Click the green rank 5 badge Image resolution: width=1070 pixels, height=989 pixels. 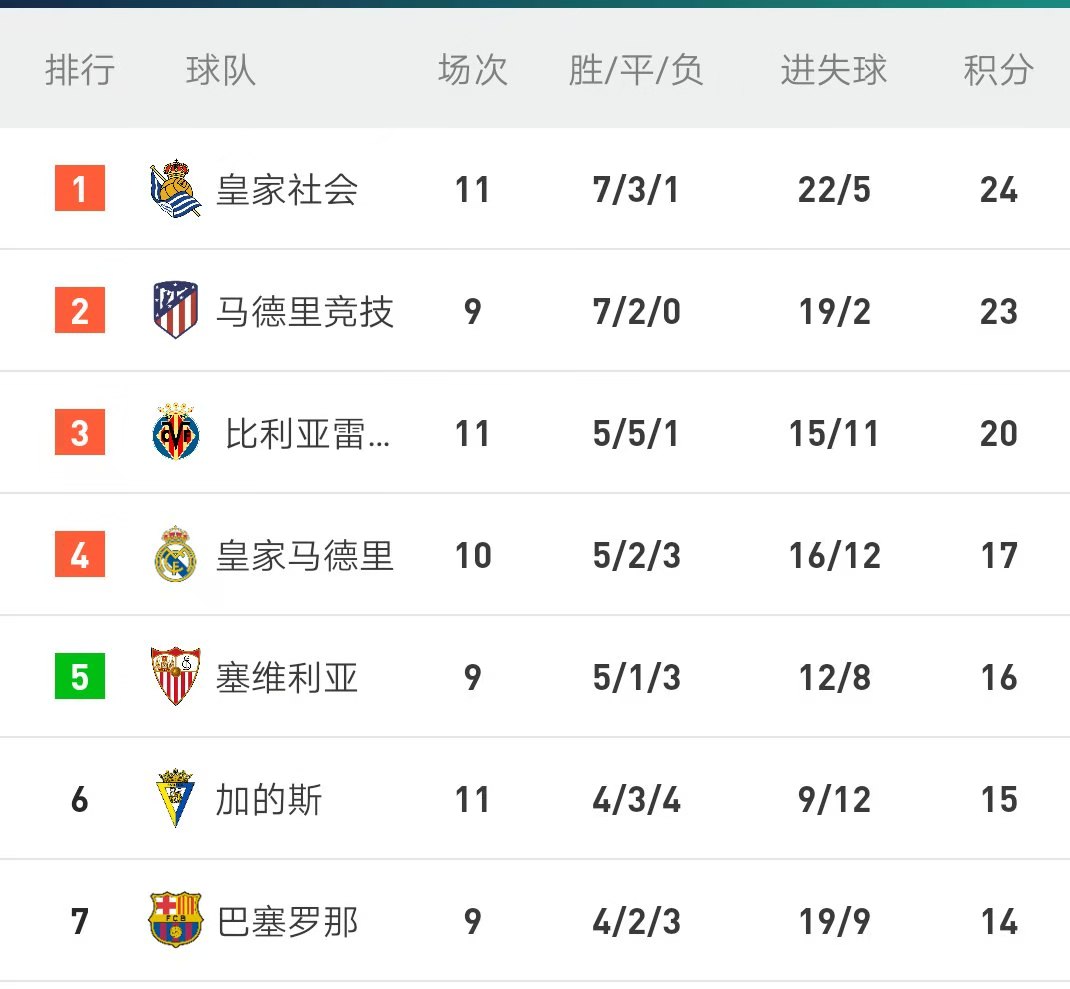(x=80, y=676)
